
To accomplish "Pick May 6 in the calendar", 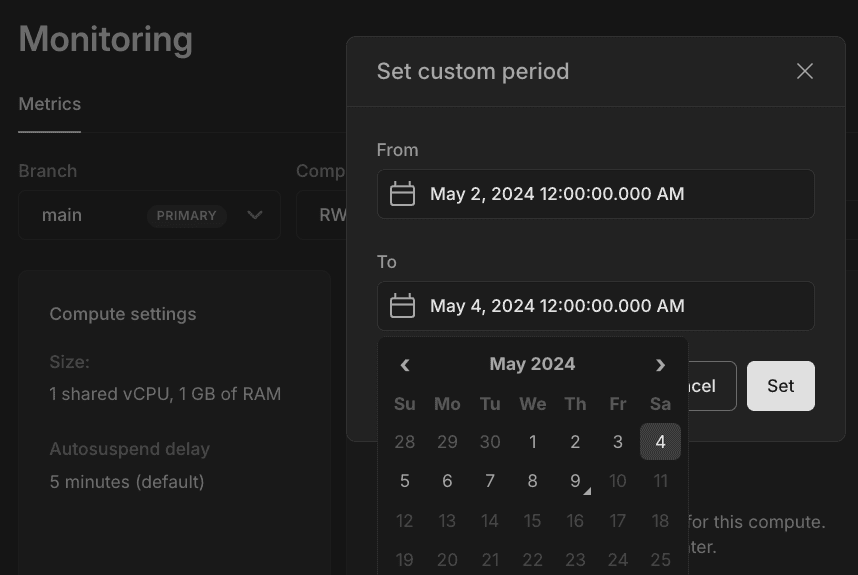I will click(447, 481).
